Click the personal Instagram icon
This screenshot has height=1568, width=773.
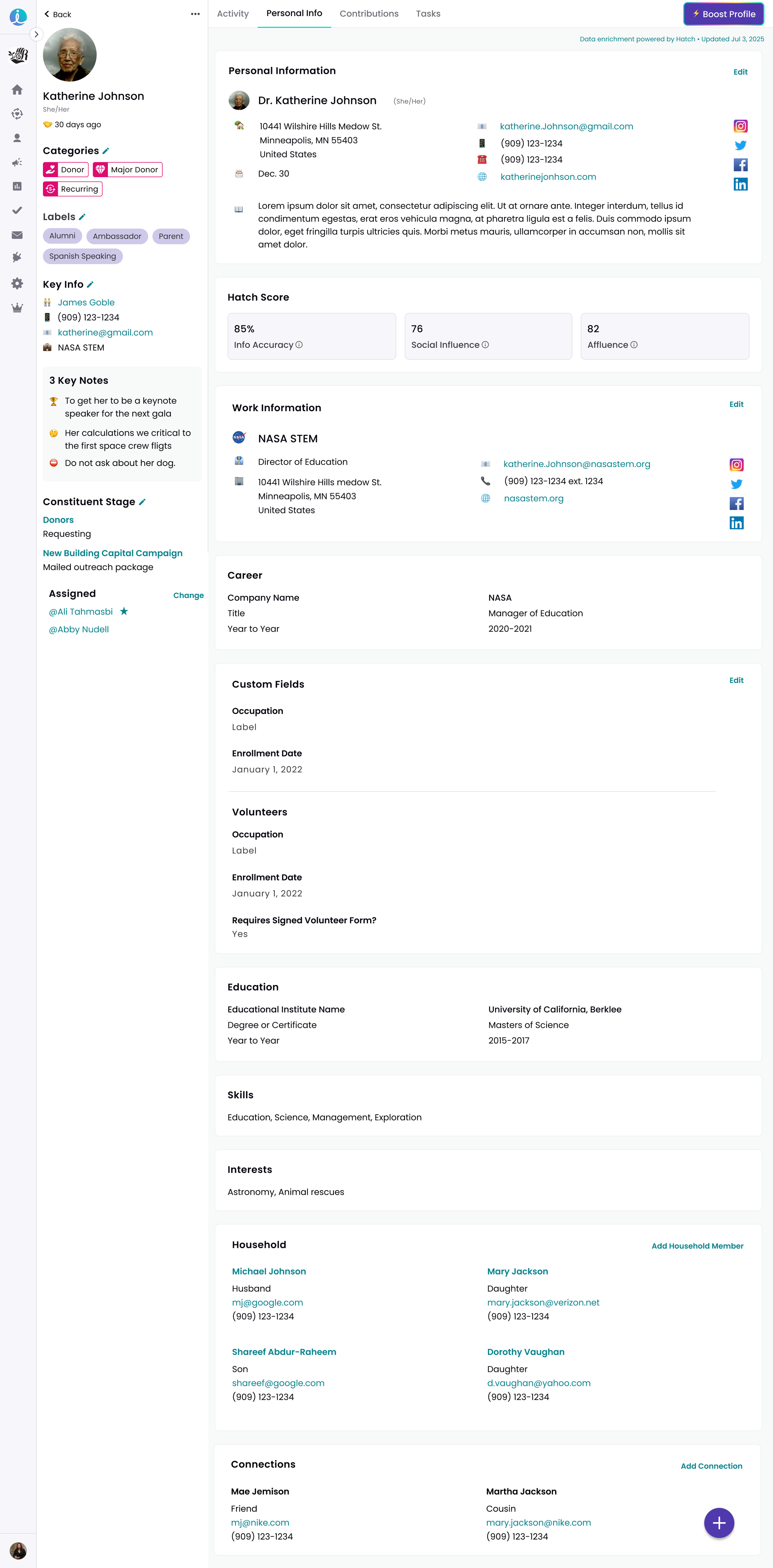740,126
